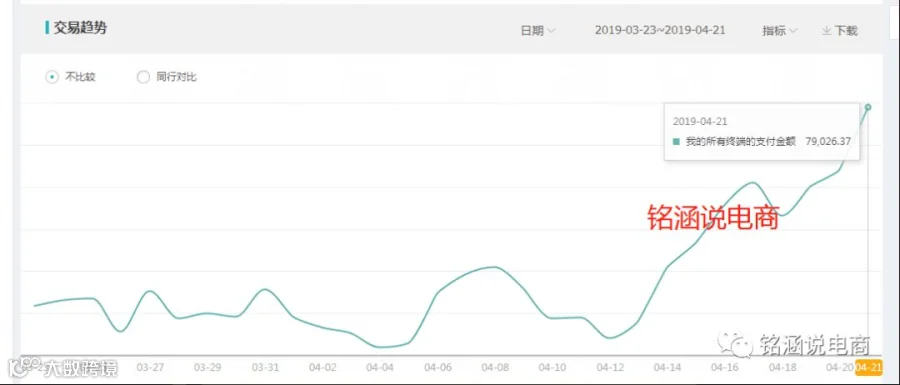Open the 日期 dropdown
Viewport: 900px width, 385px height.
(x=538, y=31)
